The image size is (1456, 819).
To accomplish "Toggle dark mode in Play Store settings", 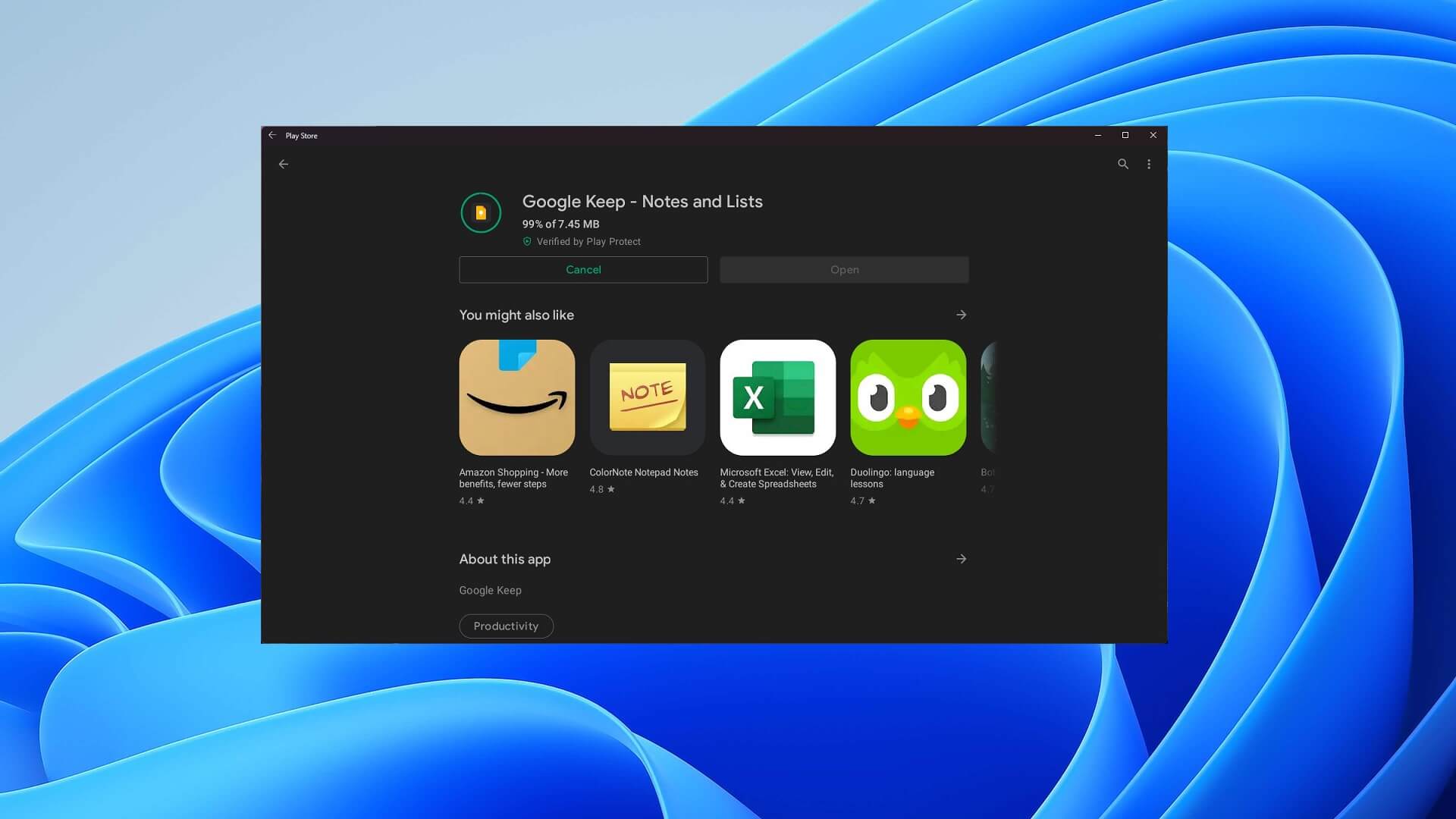I will click(1149, 164).
